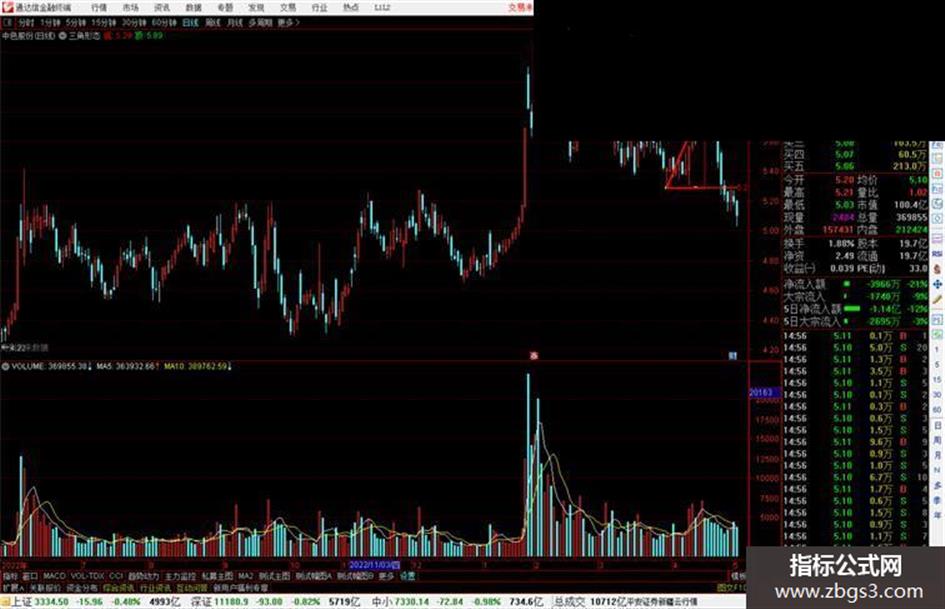
Task: Open the 关联报价 panel tab
Action: (45, 587)
